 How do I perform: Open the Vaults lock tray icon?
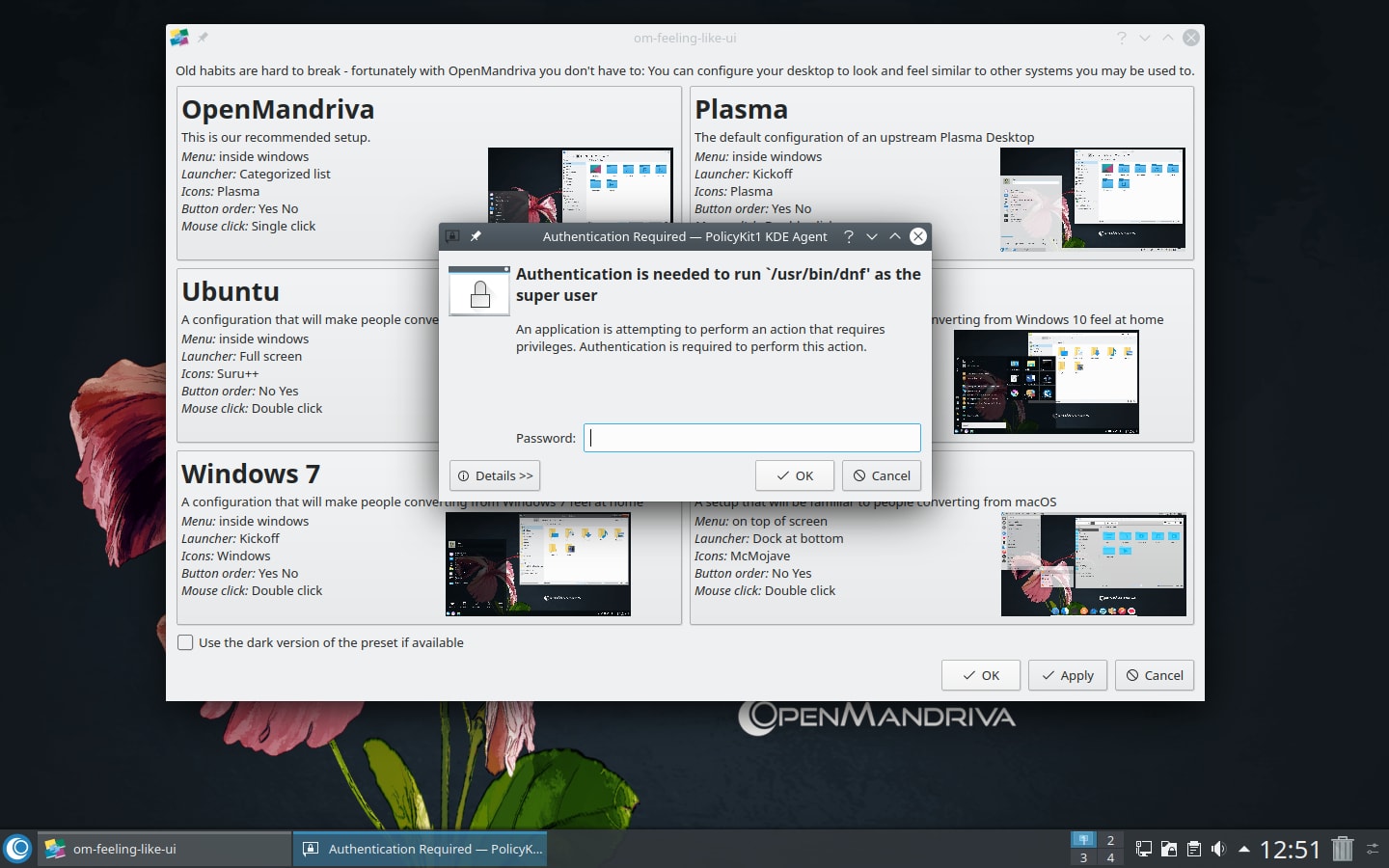point(1169,849)
